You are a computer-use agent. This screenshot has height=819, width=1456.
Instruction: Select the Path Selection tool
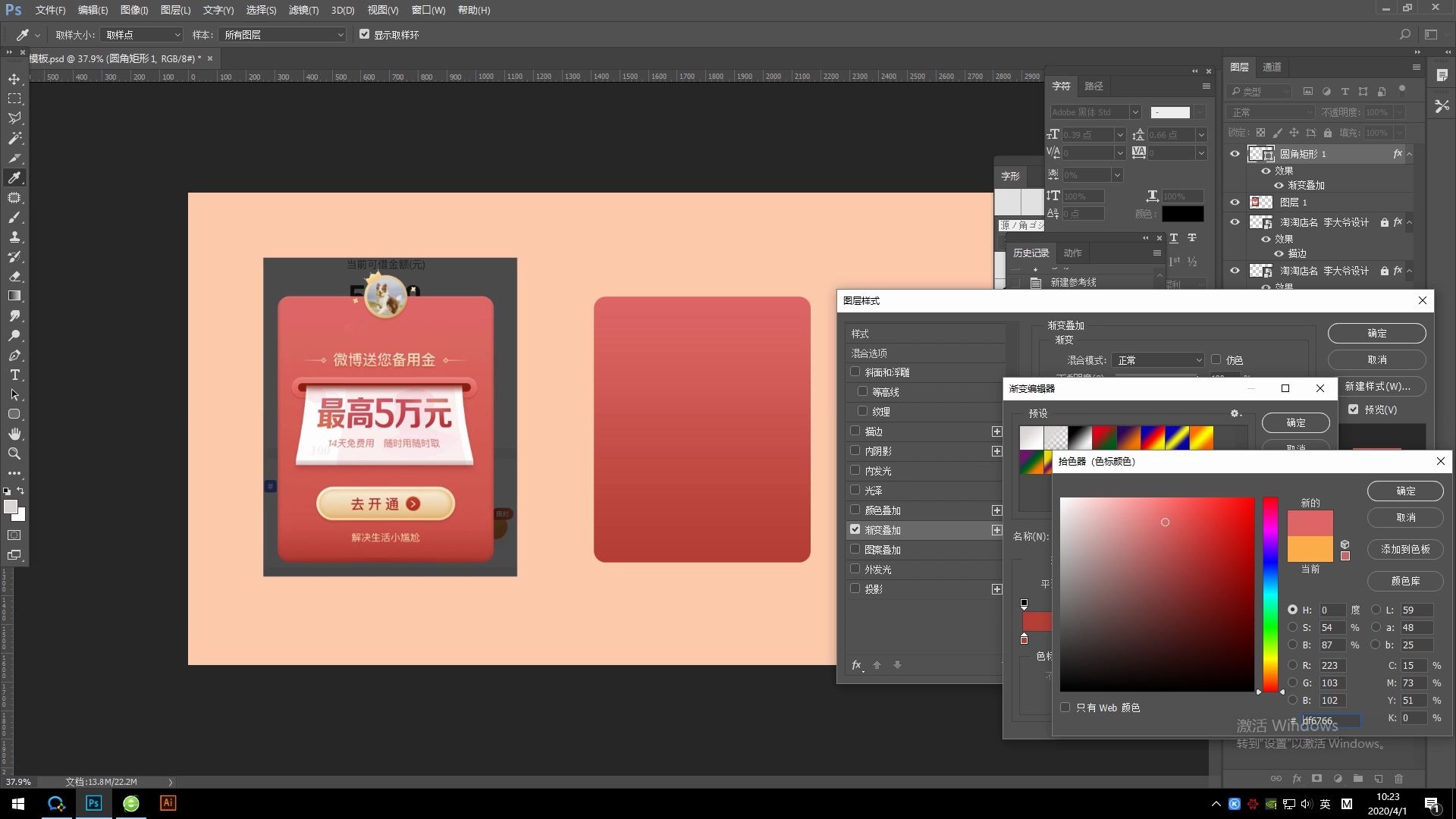click(x=14, y=394)
